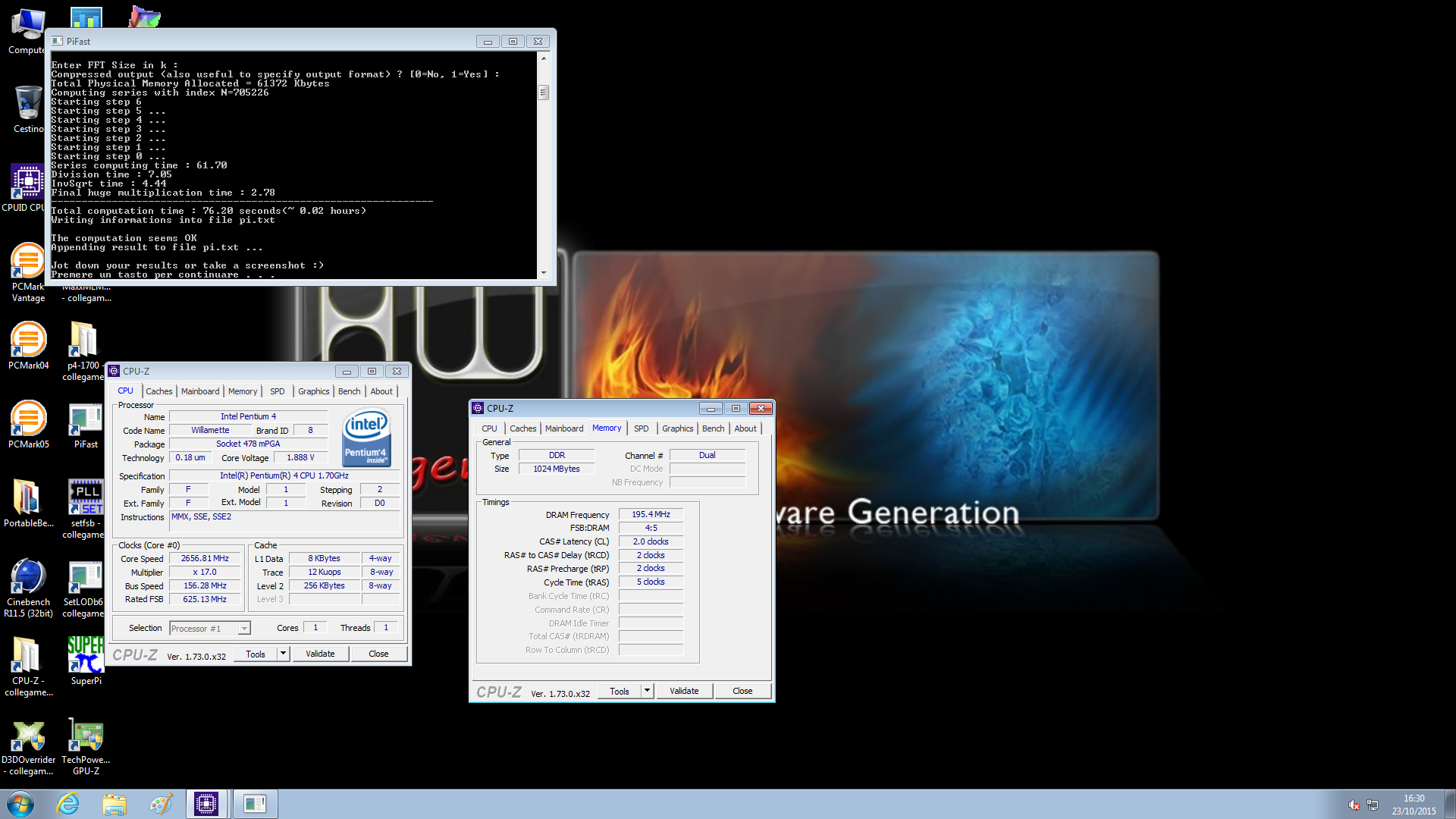Viewport: 1456px width, 819px height.
Task: Open the PCMark04 desktop shortcut
Action: pos(28,346)
